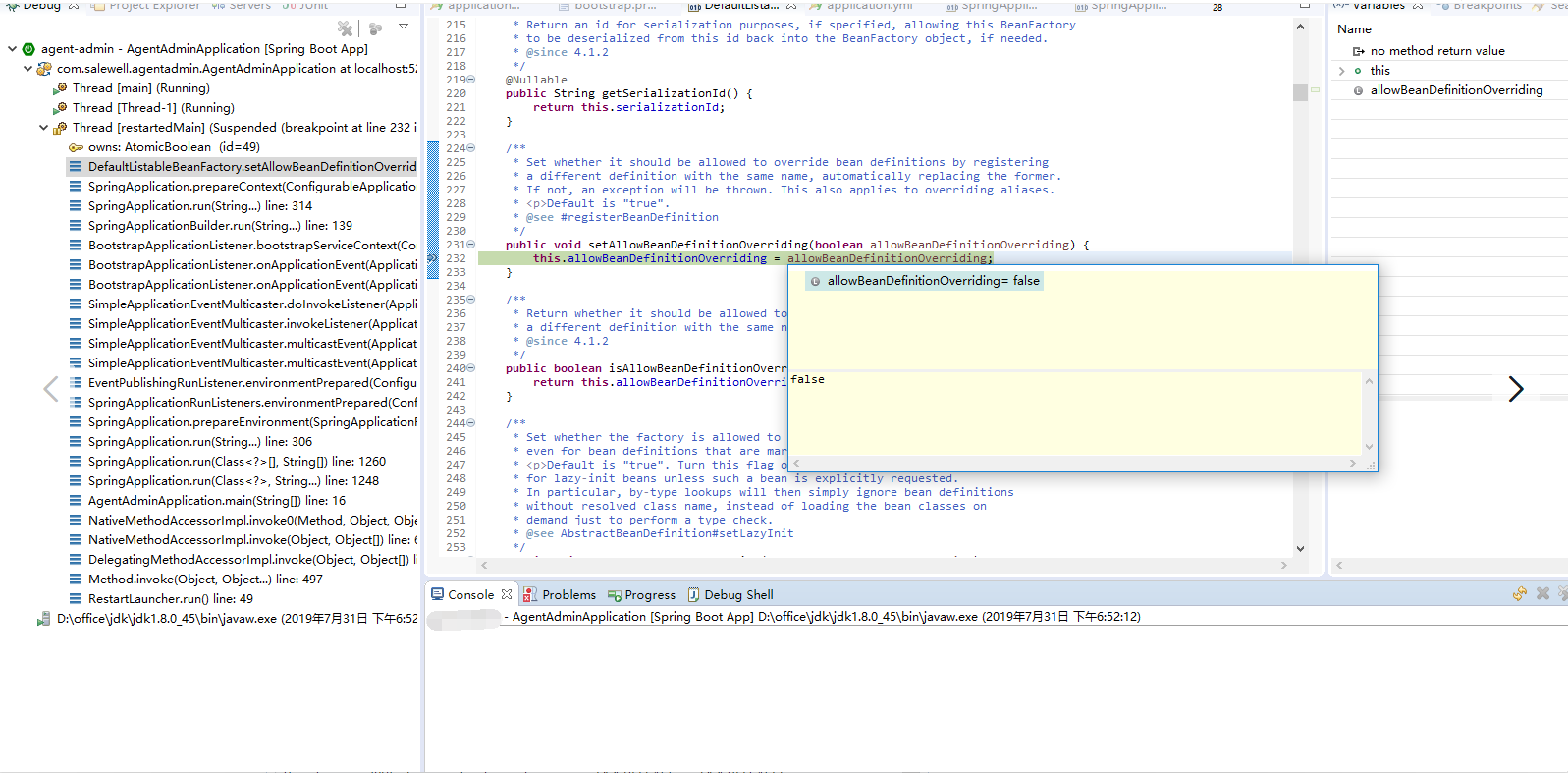
Task: Collapse the Thread [restartedMain] suspended node
Action: [43, 128]
